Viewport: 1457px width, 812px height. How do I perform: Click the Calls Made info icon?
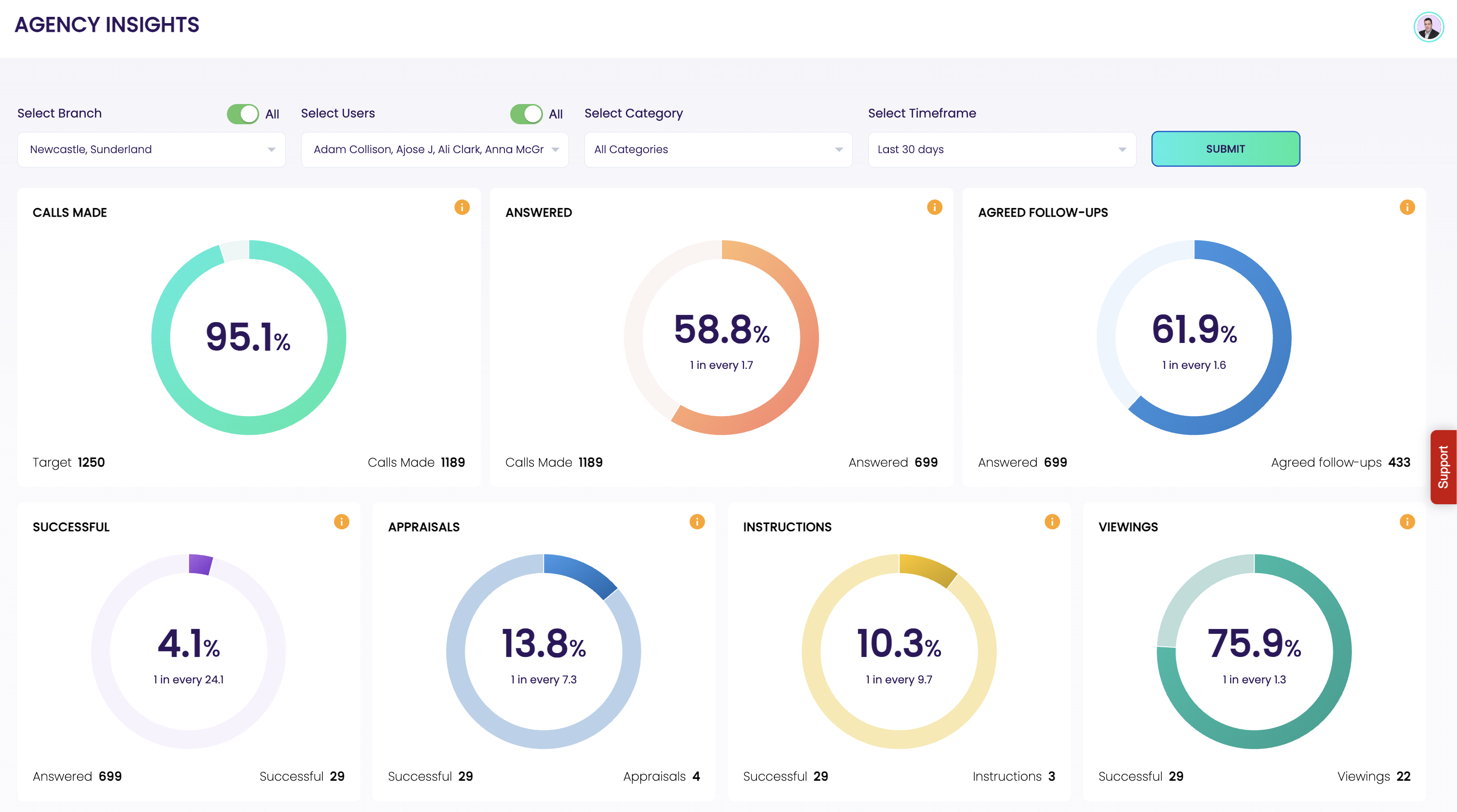(462, 208)
